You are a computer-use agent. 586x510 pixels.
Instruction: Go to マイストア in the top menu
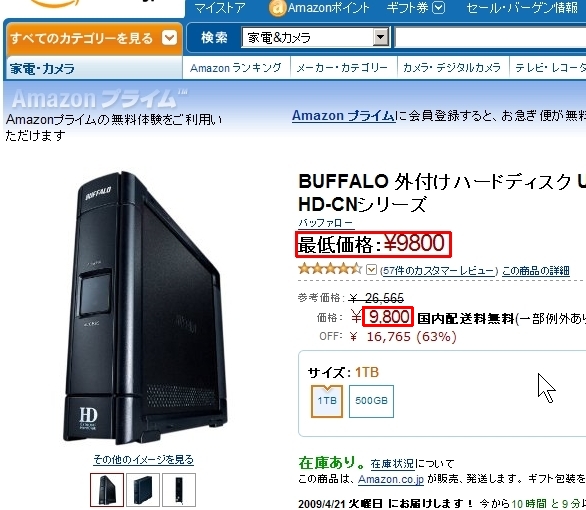(x=220, y=8)
